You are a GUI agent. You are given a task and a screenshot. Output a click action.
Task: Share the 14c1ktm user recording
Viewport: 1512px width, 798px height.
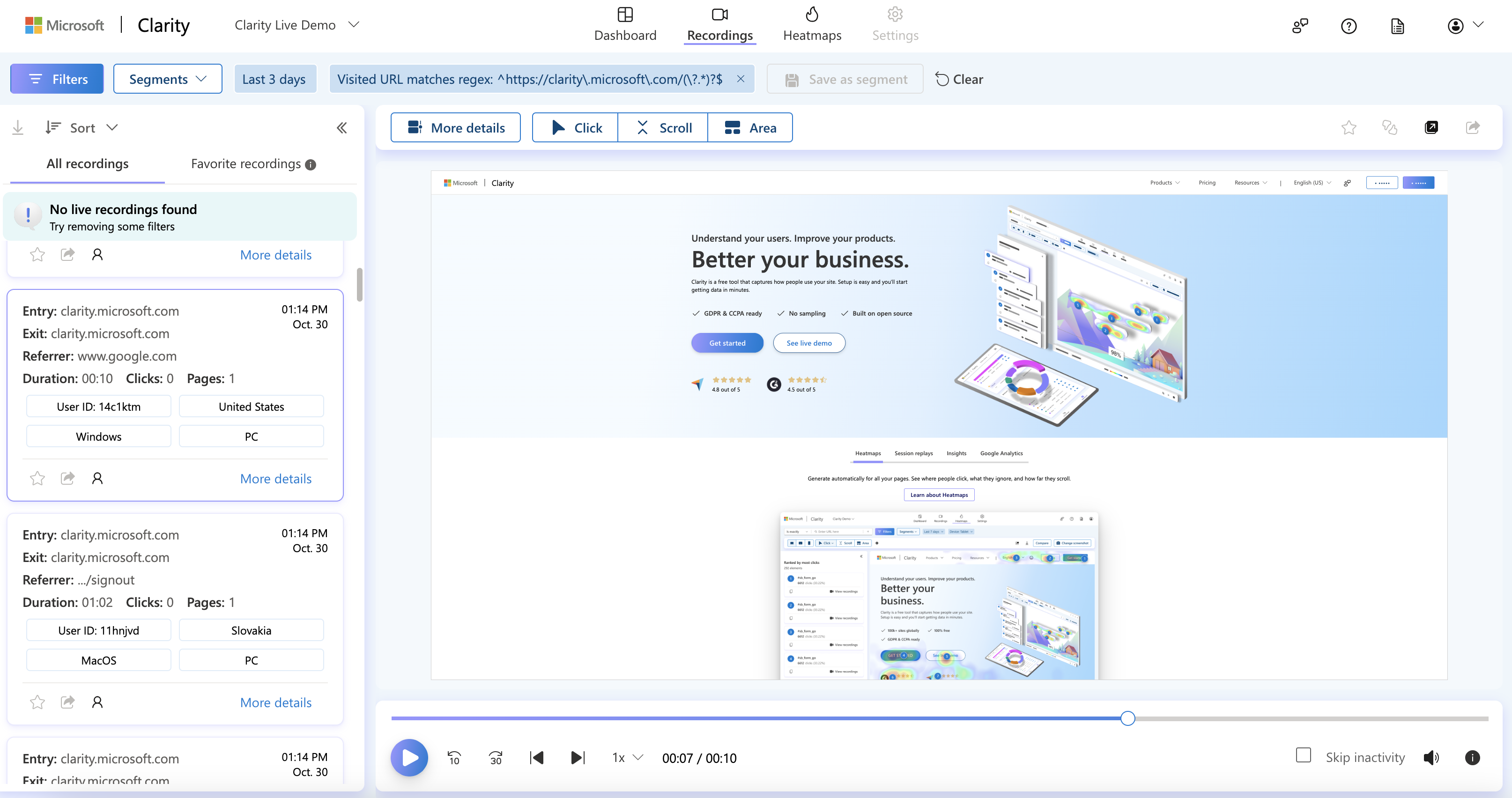coord(67,478)
